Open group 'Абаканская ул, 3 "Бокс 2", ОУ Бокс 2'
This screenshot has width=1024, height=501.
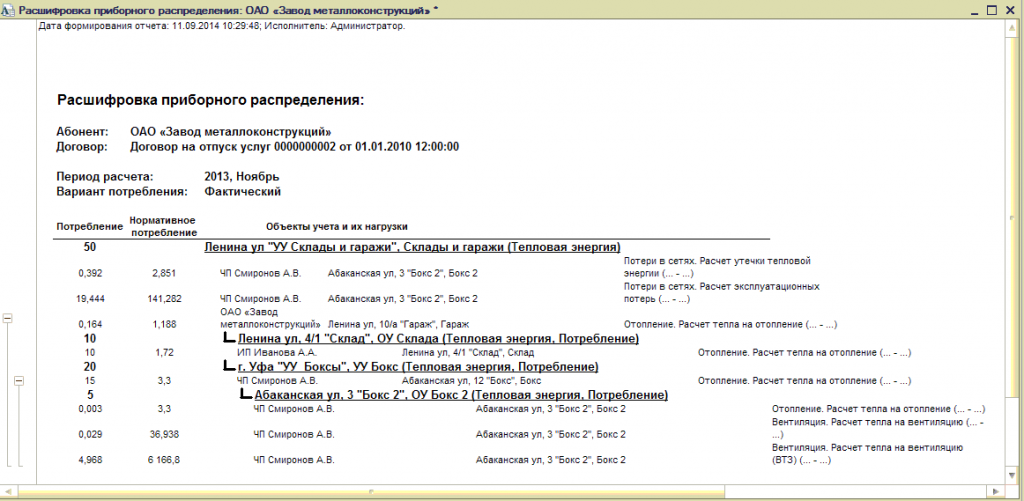pos(461,395)
